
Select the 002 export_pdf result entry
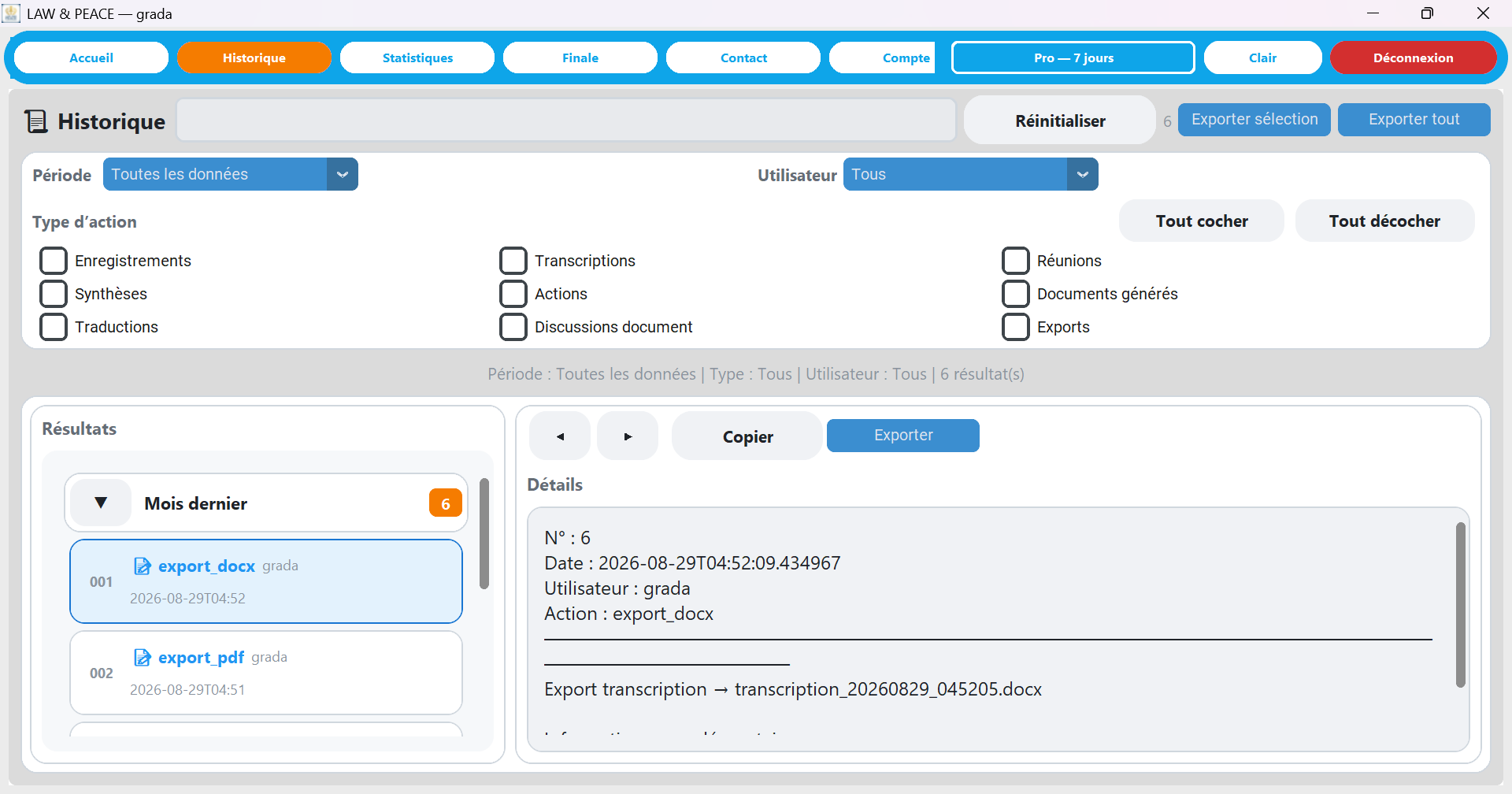point(266,673)
